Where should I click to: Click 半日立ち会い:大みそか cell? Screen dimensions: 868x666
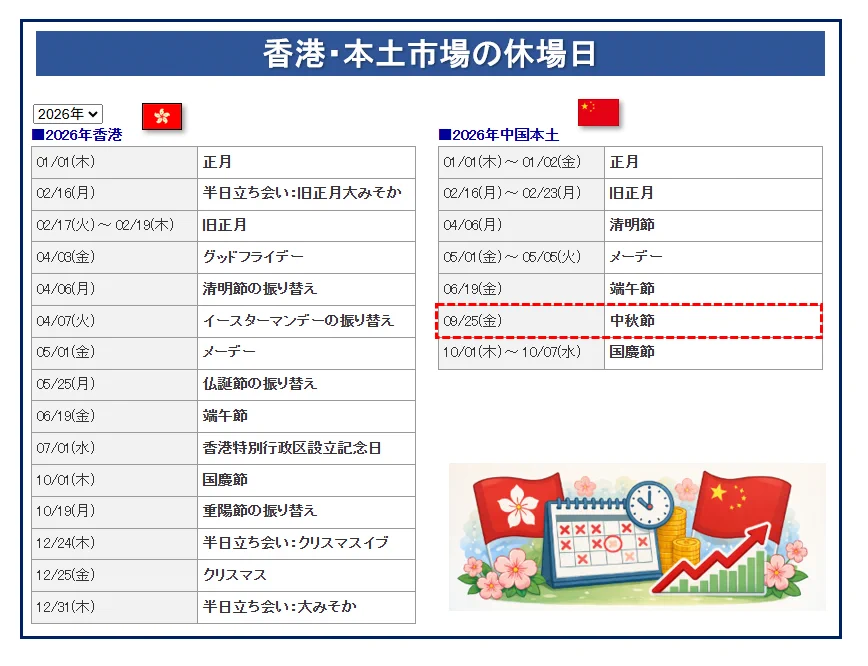(x=306, y=607)
